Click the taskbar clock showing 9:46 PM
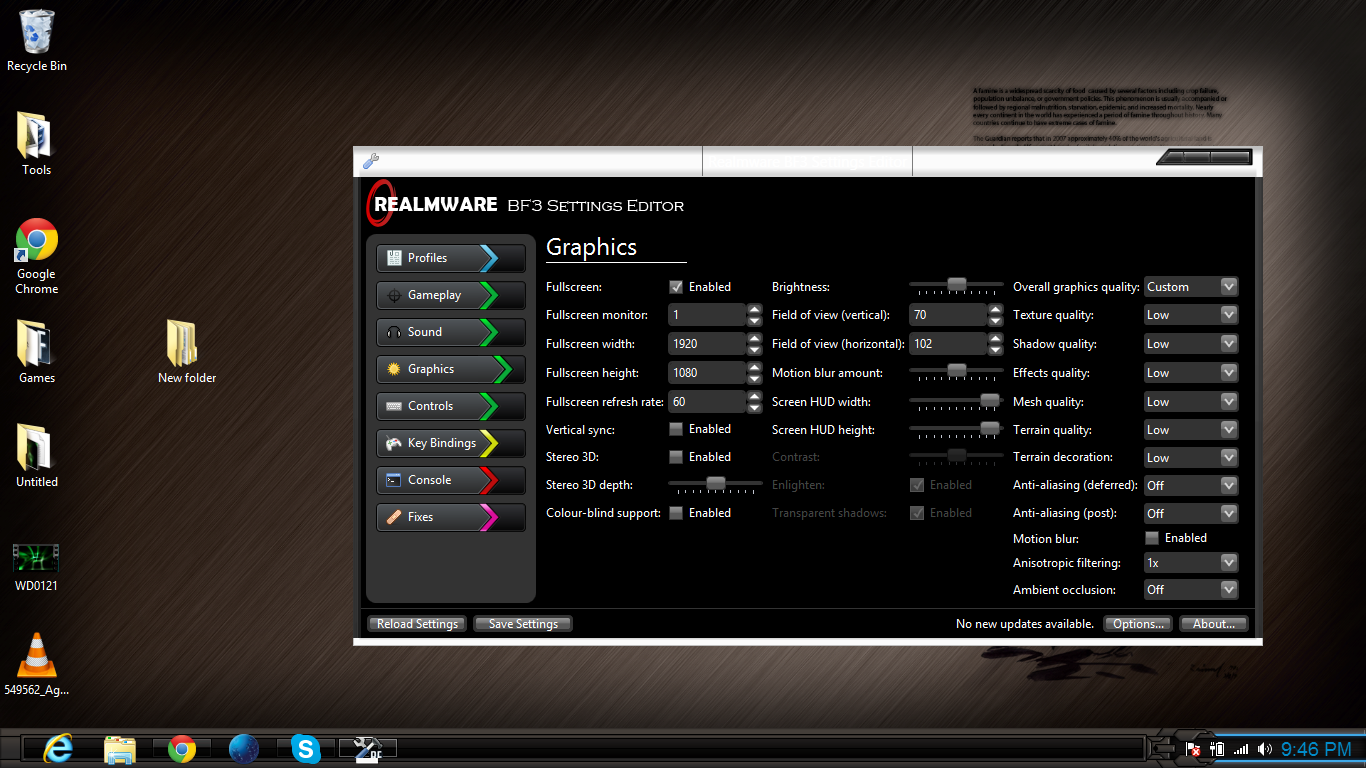Viewport: 1366px width, 768px height. [1316, 749]
